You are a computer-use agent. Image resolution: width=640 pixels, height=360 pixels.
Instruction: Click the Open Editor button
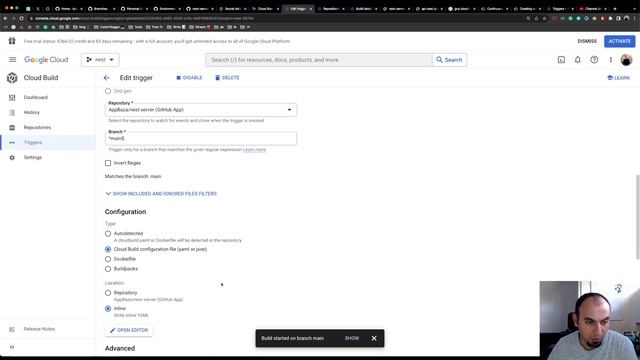(129, 330)
